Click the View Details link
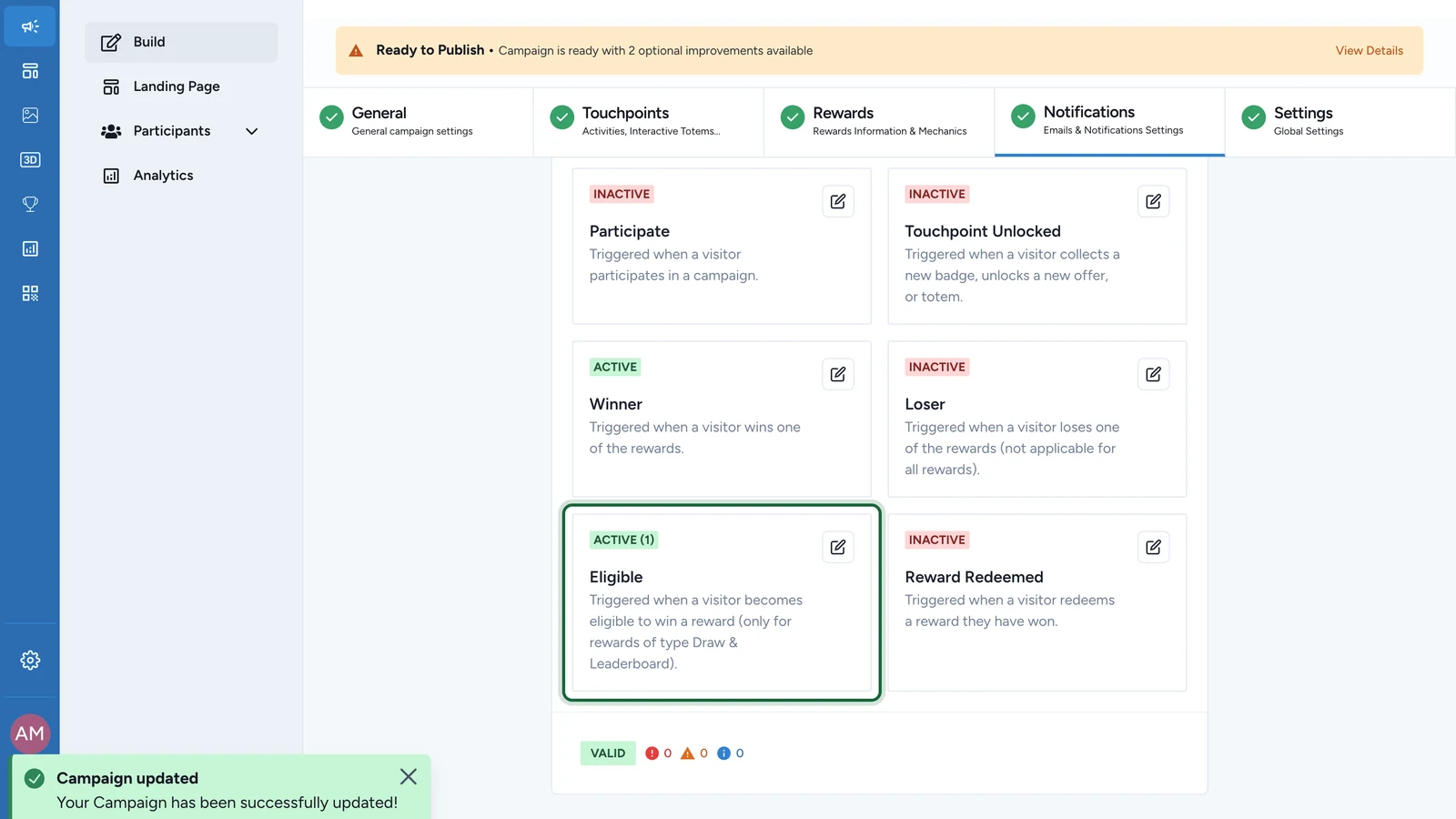This screenshot has width=1456, height=819. pos(1369,51)
